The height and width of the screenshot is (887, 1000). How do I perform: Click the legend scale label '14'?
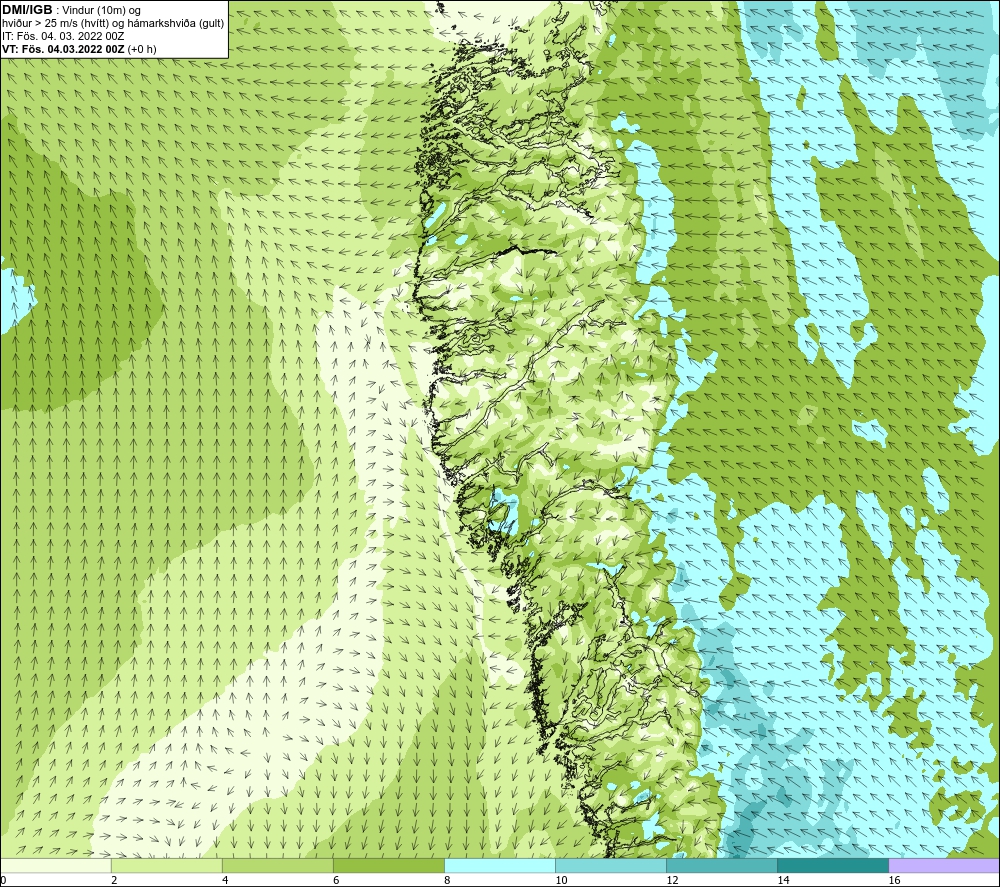click(783, 880)
